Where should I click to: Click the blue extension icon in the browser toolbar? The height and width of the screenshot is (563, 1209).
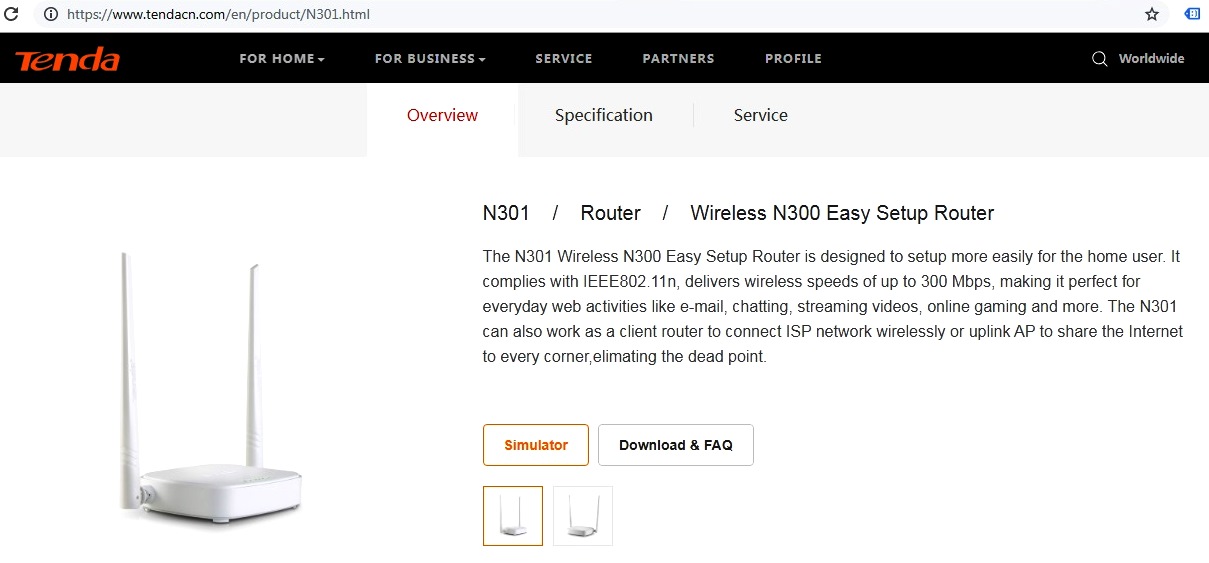coord(1192,14)
